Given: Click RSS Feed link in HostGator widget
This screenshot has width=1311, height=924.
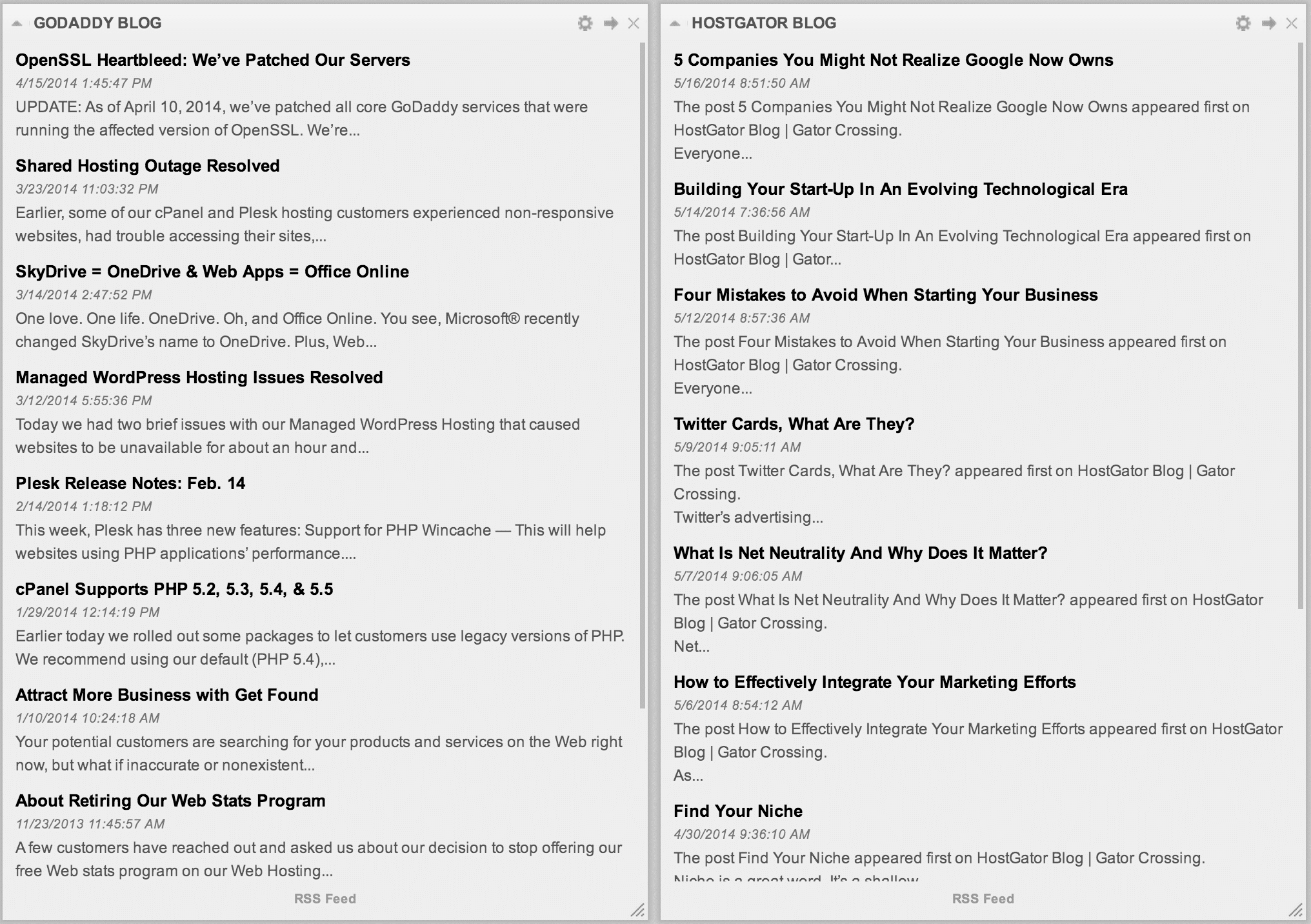Looking at the screenshot, I should click(983, 899).
